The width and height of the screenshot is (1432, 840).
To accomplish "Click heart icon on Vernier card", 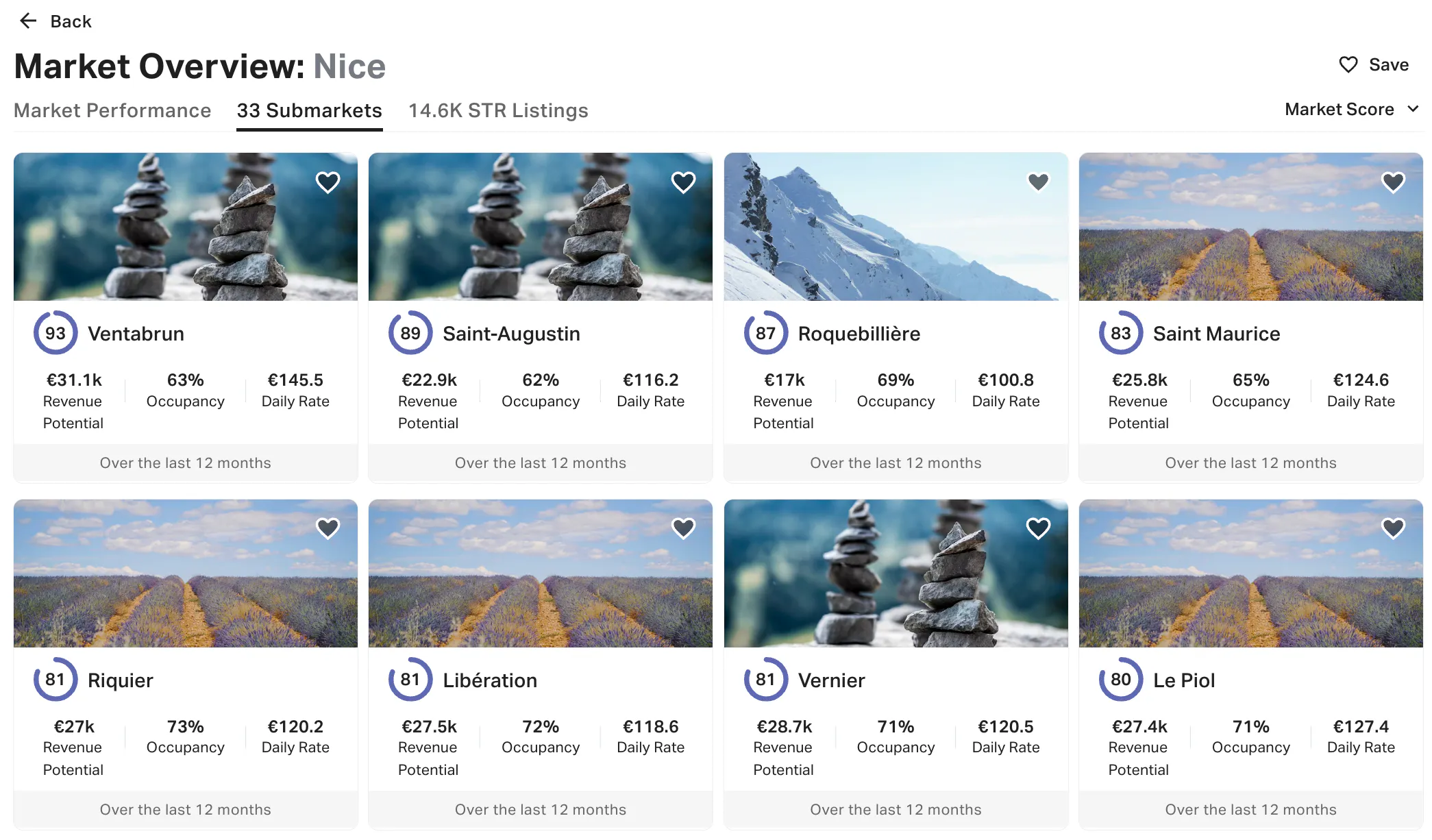I will coord(1039,528).
